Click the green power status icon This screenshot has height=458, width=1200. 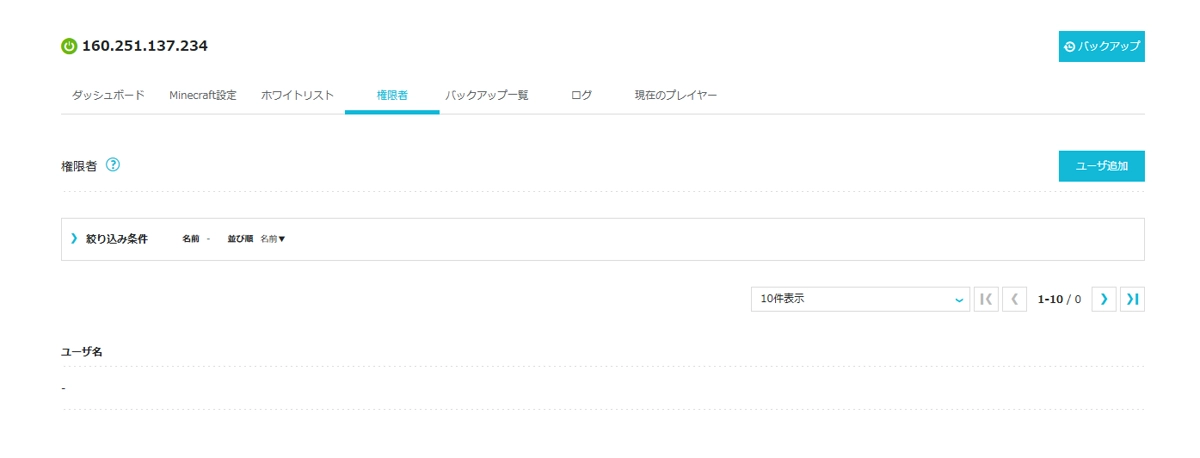(69, 46)
